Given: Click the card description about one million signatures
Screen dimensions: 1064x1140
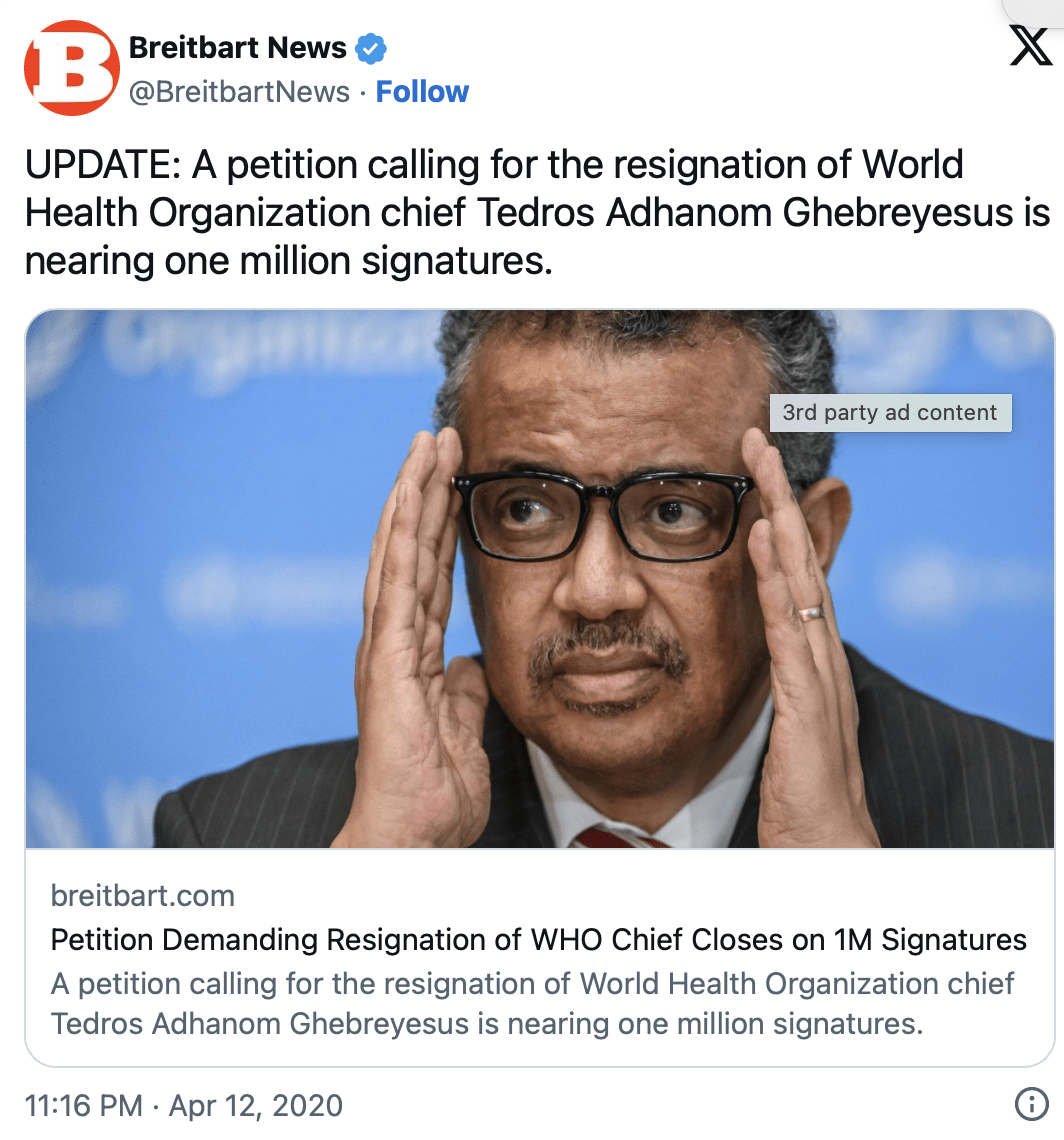Looking at the screenshot, I should (x=532, y=1003).
